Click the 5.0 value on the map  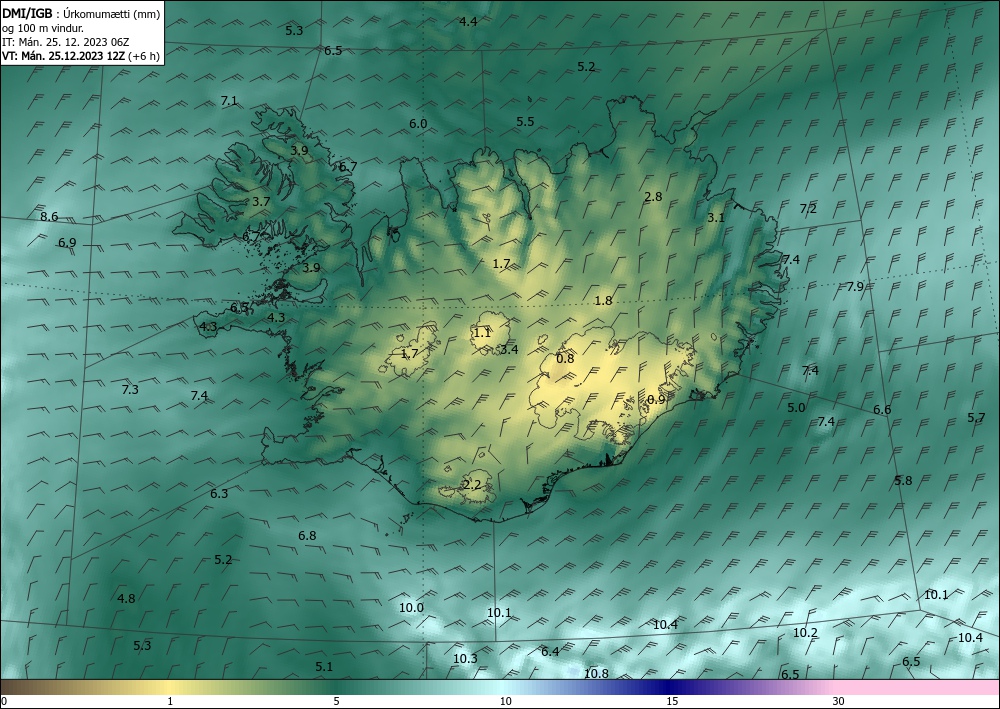point(796,408)
